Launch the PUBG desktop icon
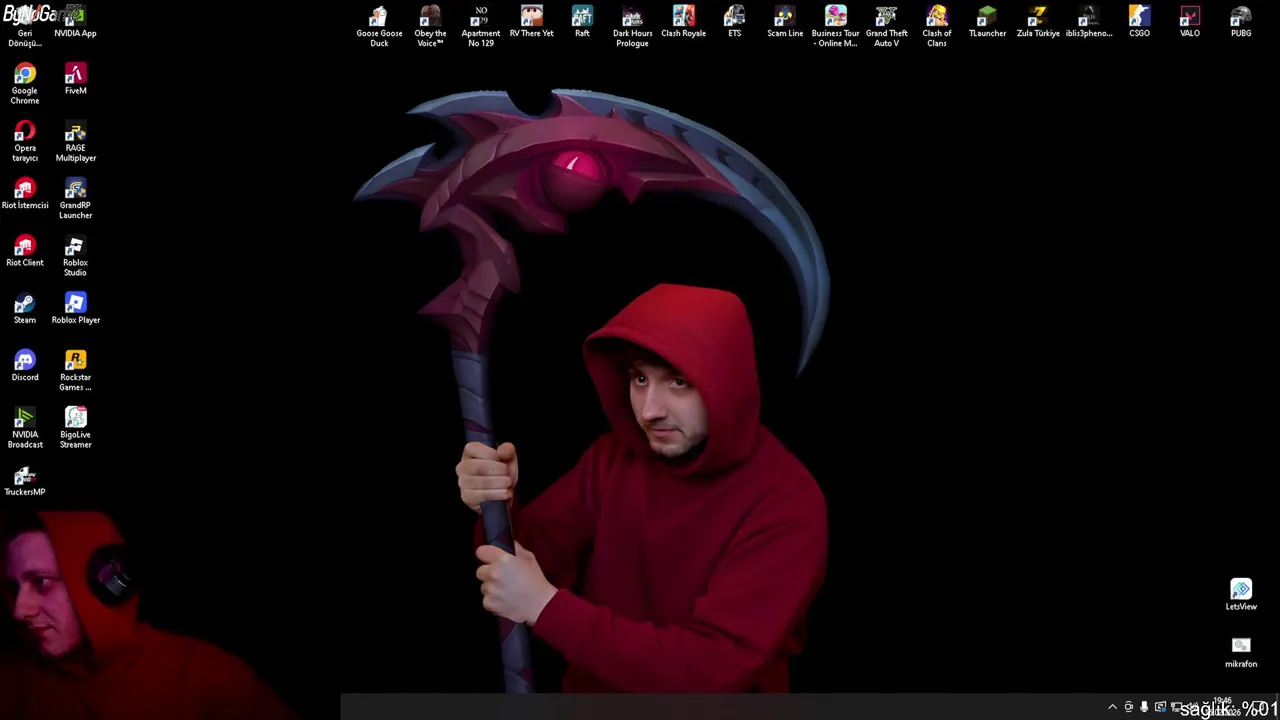The image size is (1280, 720). (1241, 21)
